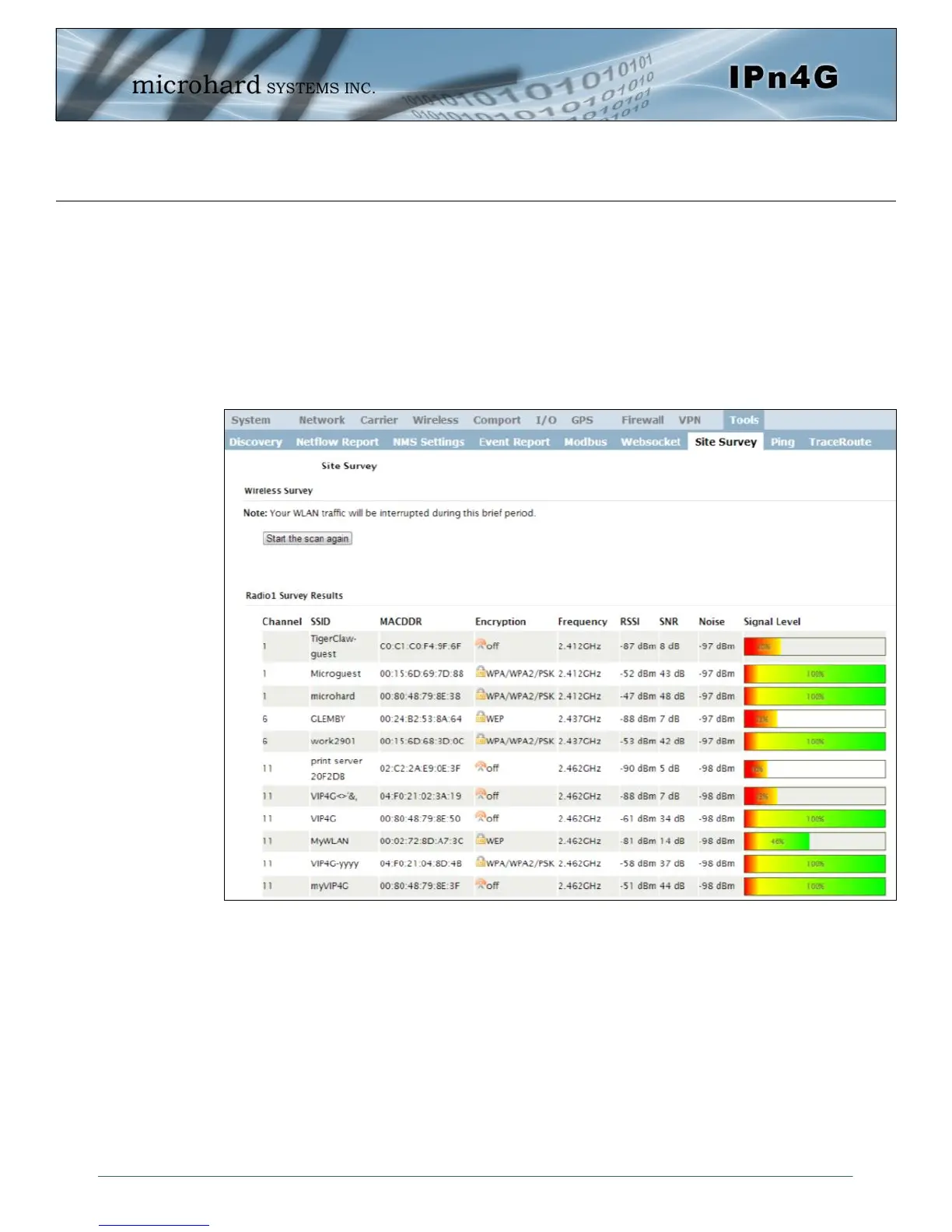Screen dimensions: 952x1232
Task: Click the open-network icon for myVIP4G
Action: pos(480,884)
